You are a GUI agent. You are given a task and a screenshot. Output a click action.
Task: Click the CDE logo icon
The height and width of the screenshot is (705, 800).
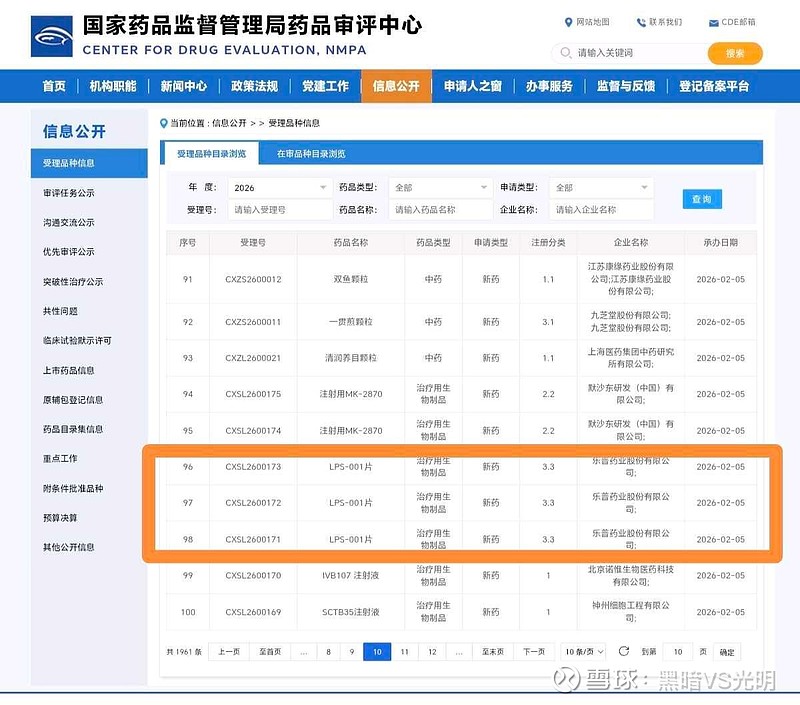(52, 38)
